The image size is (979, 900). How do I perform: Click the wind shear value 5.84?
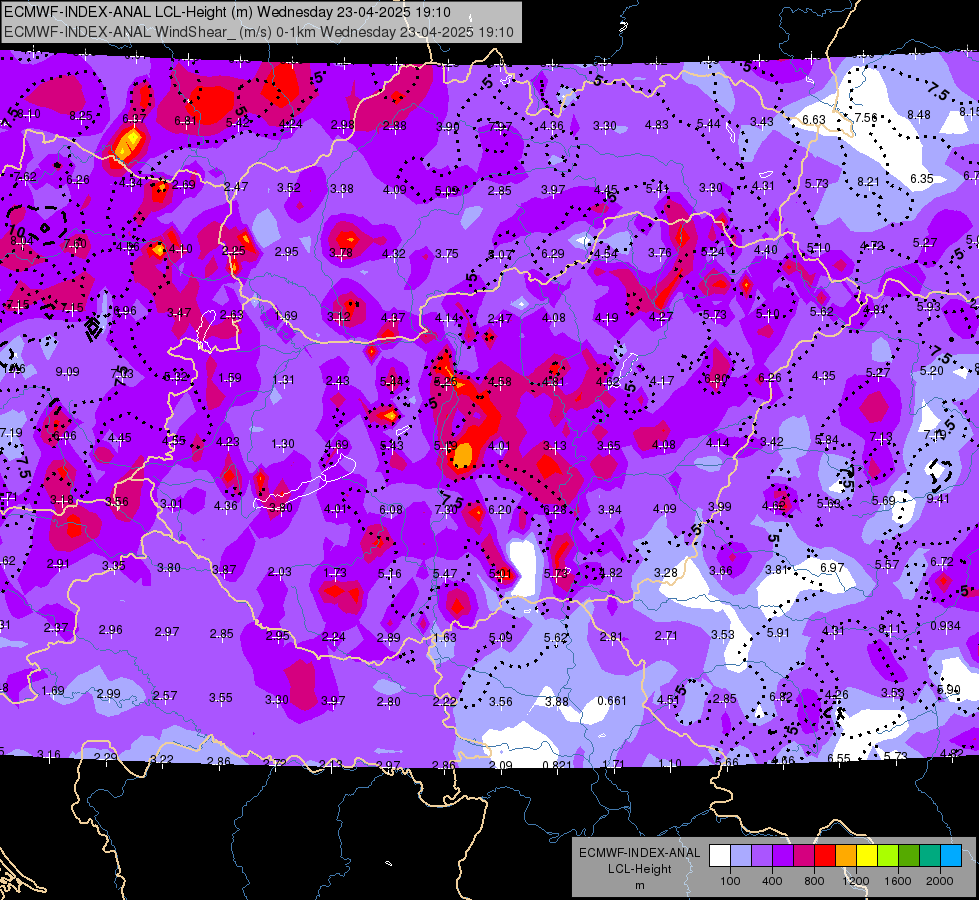827,440
